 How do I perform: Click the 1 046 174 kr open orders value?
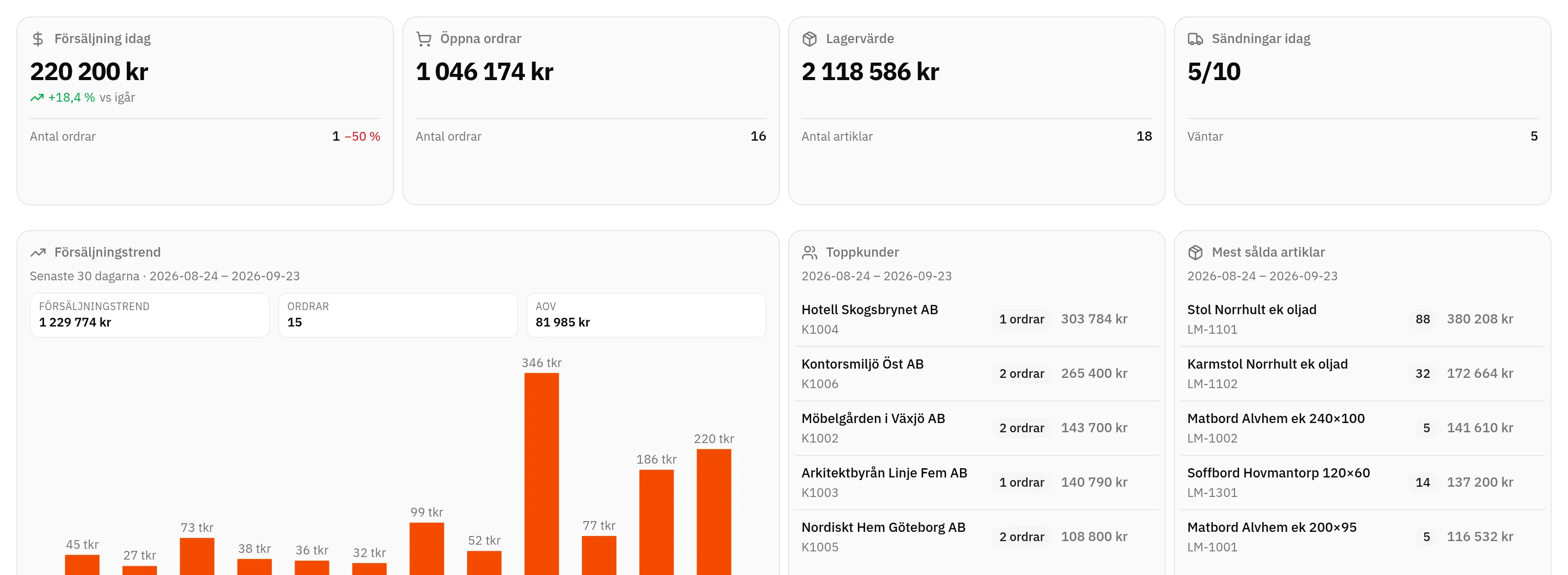click(484, 72)
